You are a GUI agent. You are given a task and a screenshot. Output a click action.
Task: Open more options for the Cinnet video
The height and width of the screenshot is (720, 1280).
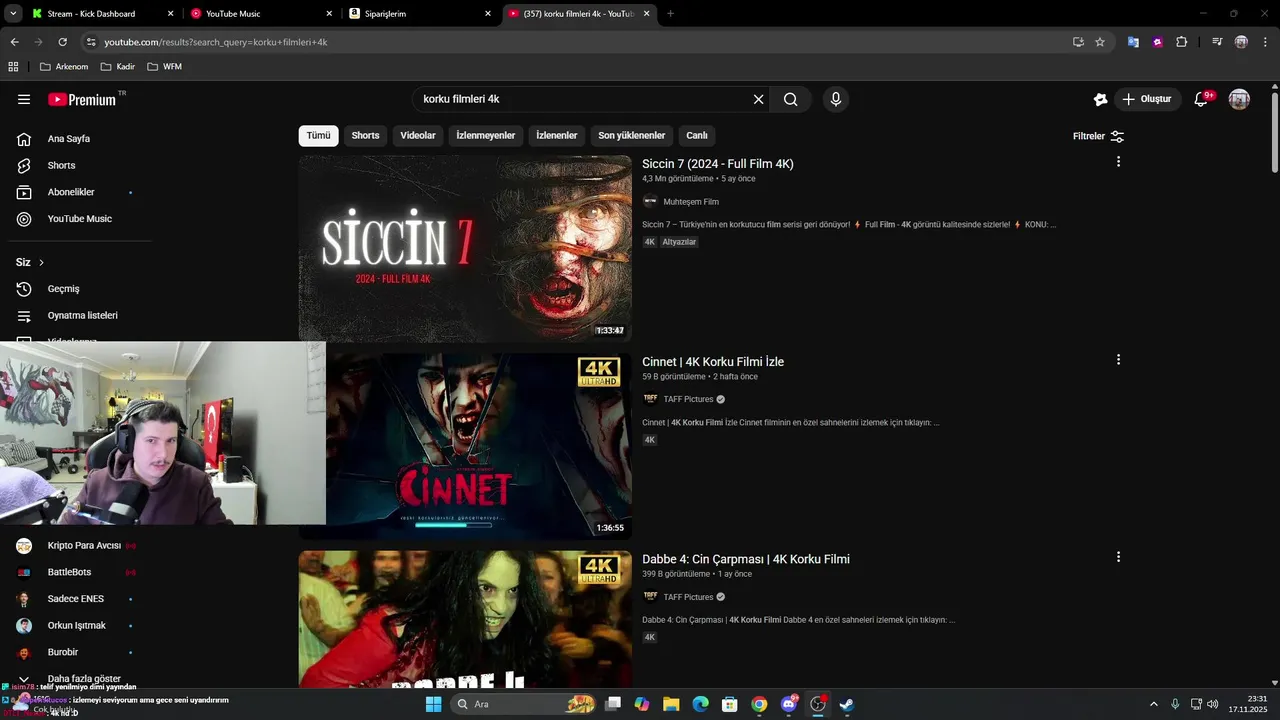point(1118,360)
